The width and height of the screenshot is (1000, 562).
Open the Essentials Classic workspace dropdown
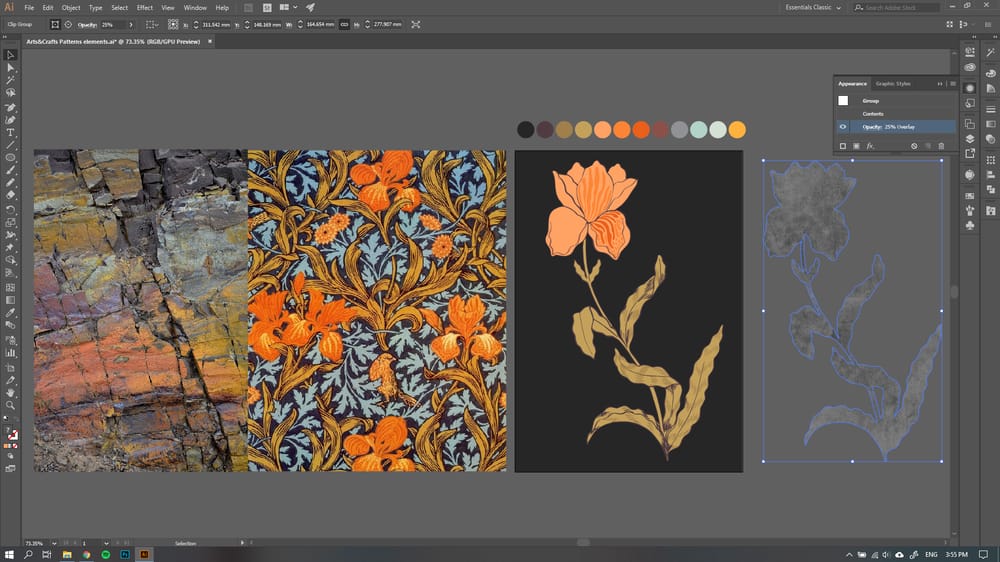click(812, 8)
